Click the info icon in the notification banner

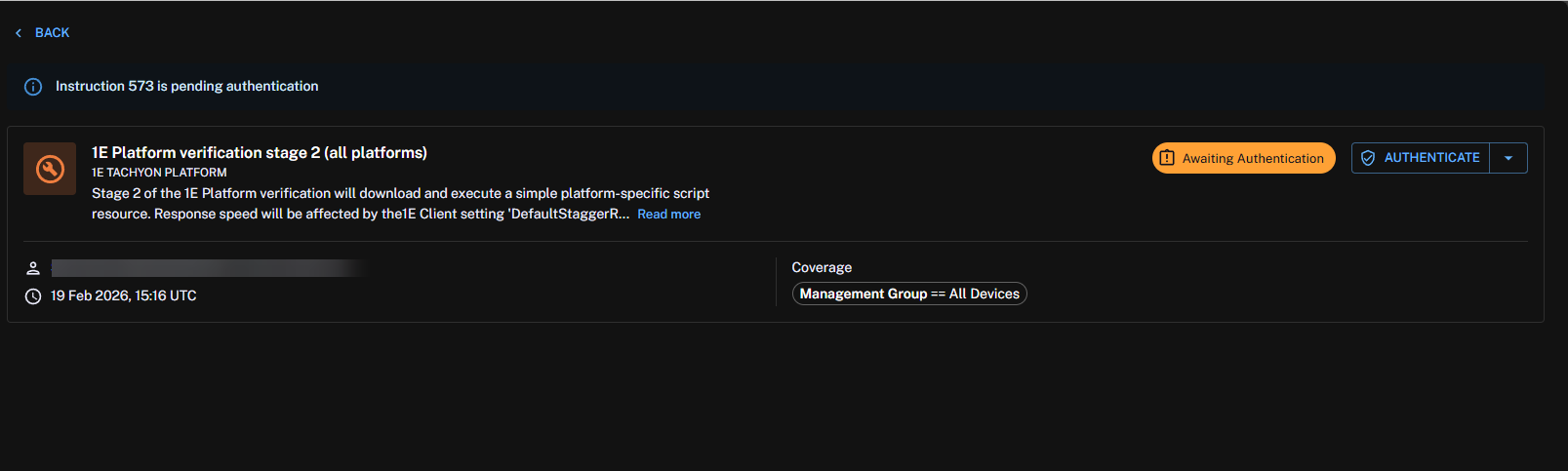[x=33, y=87]
